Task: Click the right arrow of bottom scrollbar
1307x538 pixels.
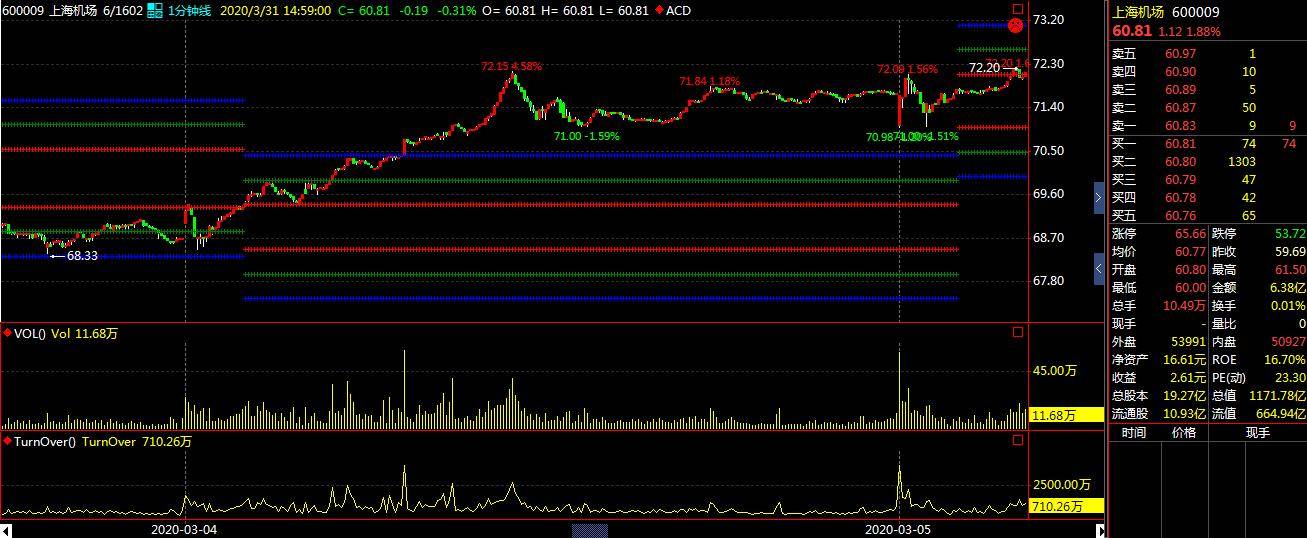Action: [x=1101, y=530]
